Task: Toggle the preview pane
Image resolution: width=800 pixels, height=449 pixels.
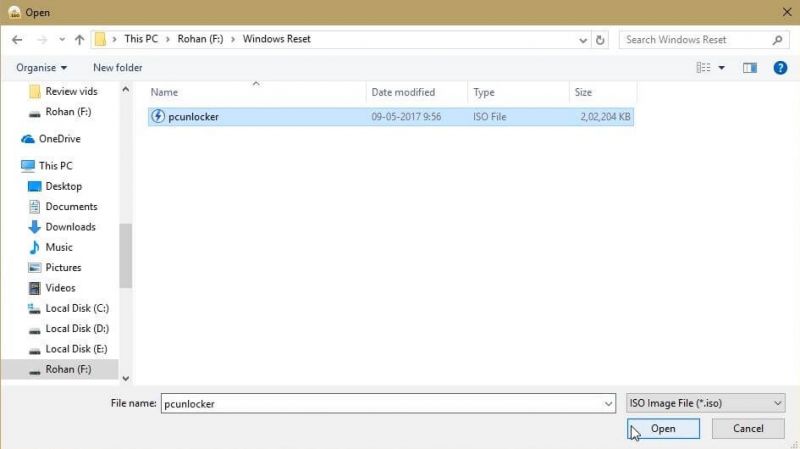Action: coord(749,68)
